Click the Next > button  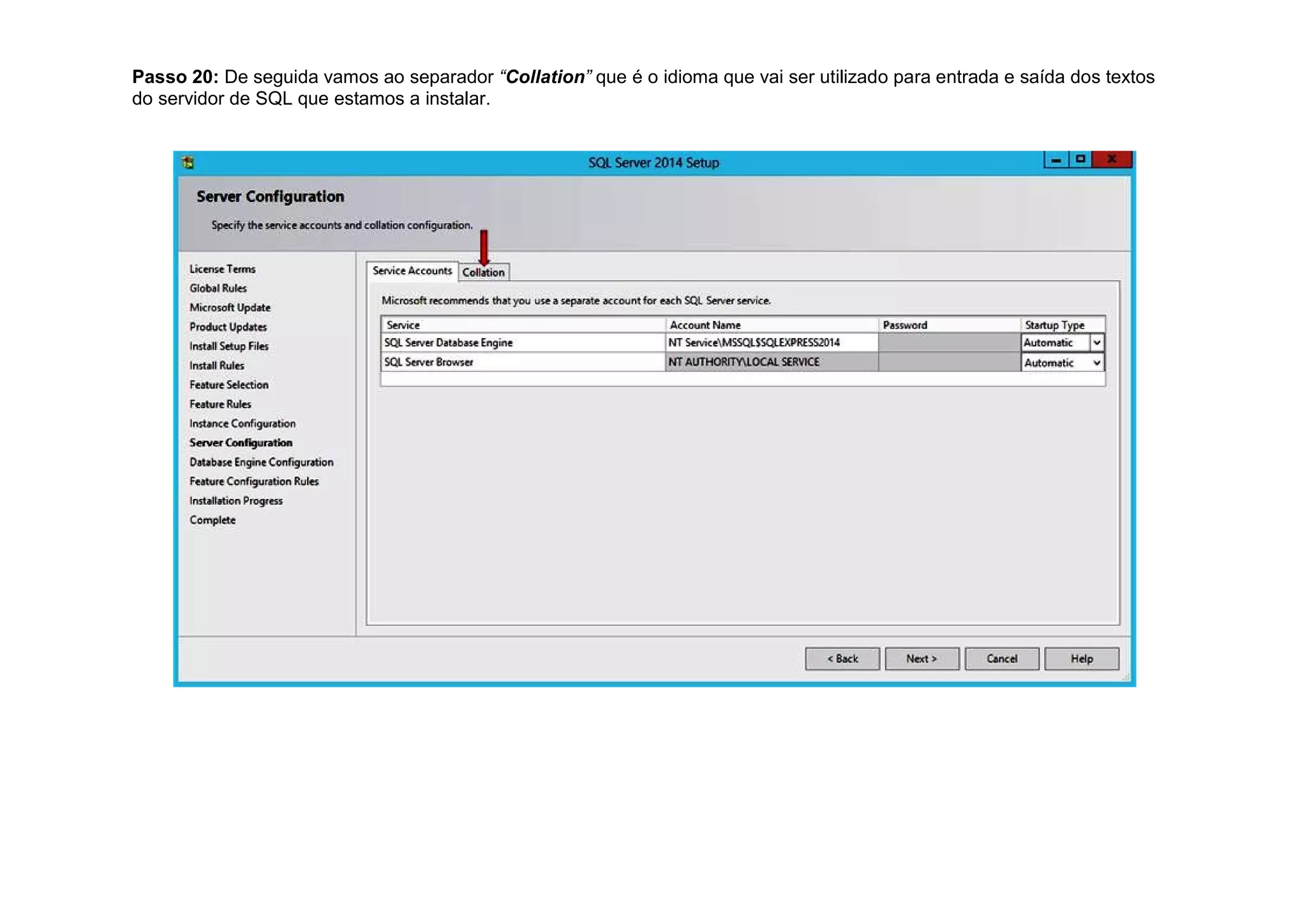point(922,659)
